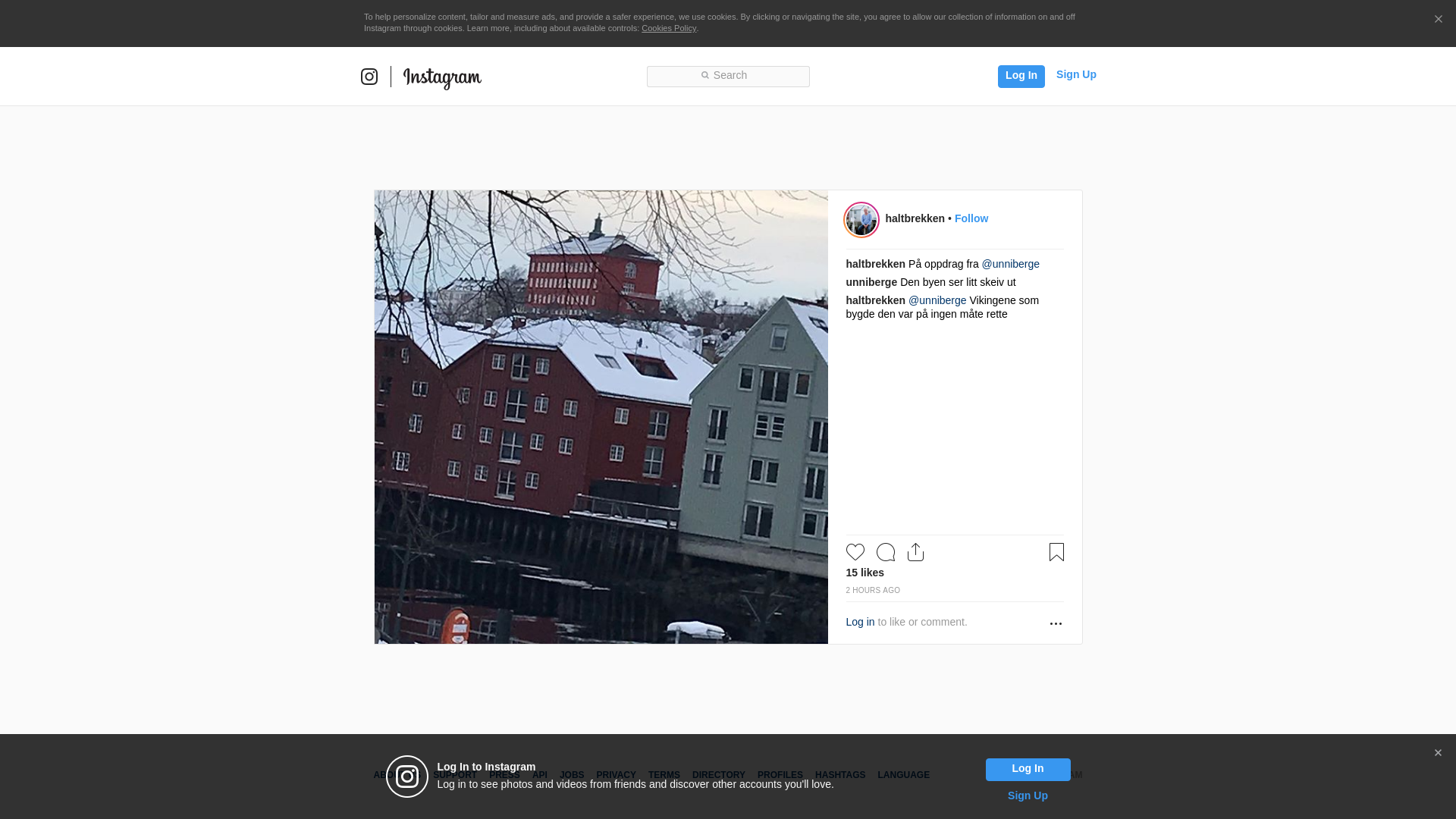This screenshot has width=1456, height=819.
Task: Open @unniberge mention in the caption
Action: (x=1010, y=264)
